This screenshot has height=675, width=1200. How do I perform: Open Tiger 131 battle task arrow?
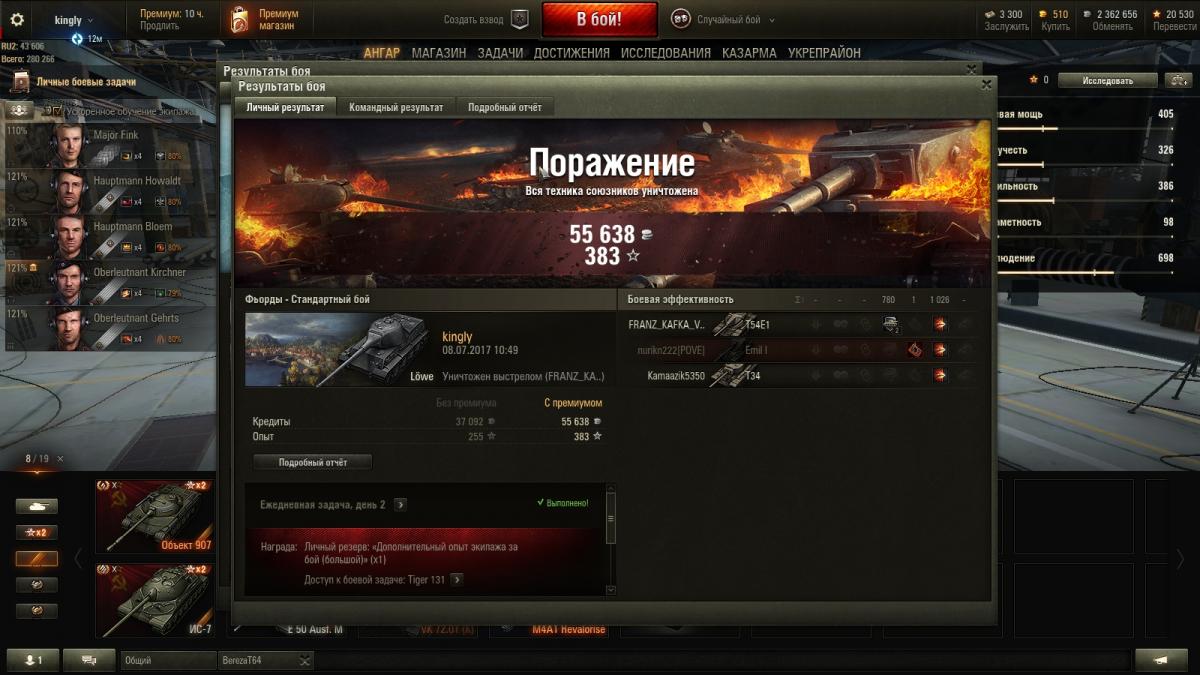pos(457,579)
